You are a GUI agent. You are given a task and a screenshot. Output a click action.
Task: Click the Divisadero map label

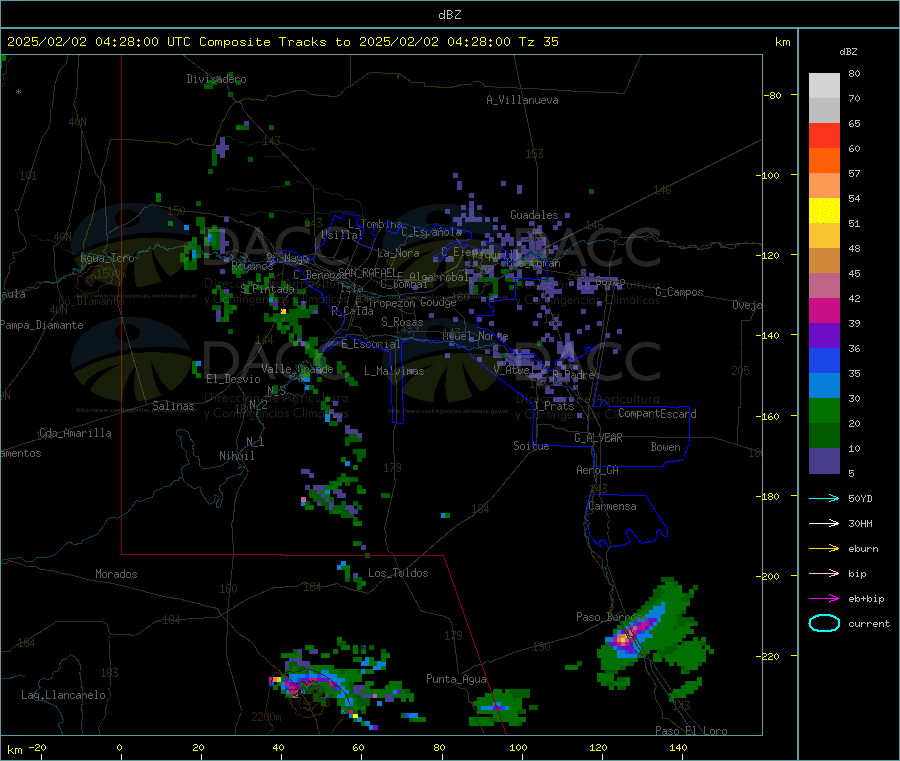click(216, 79)
